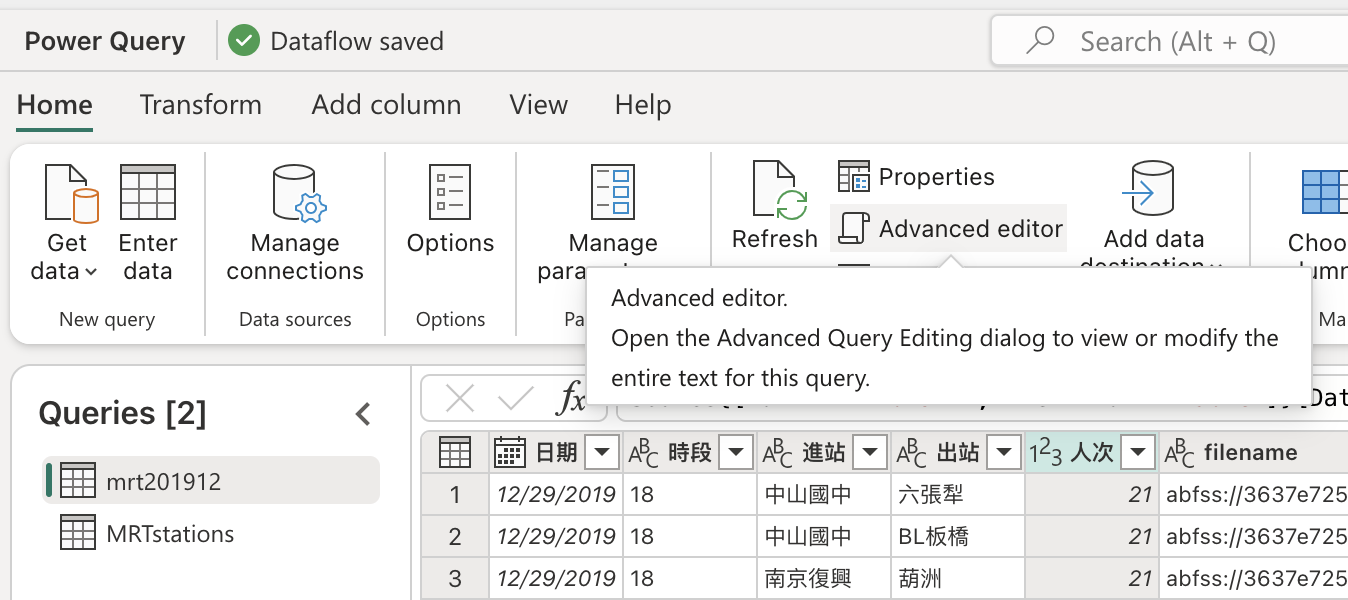Click the fx formula icon
The height and width of the screenshot is (600, 1348).
[x=571, y=399]
